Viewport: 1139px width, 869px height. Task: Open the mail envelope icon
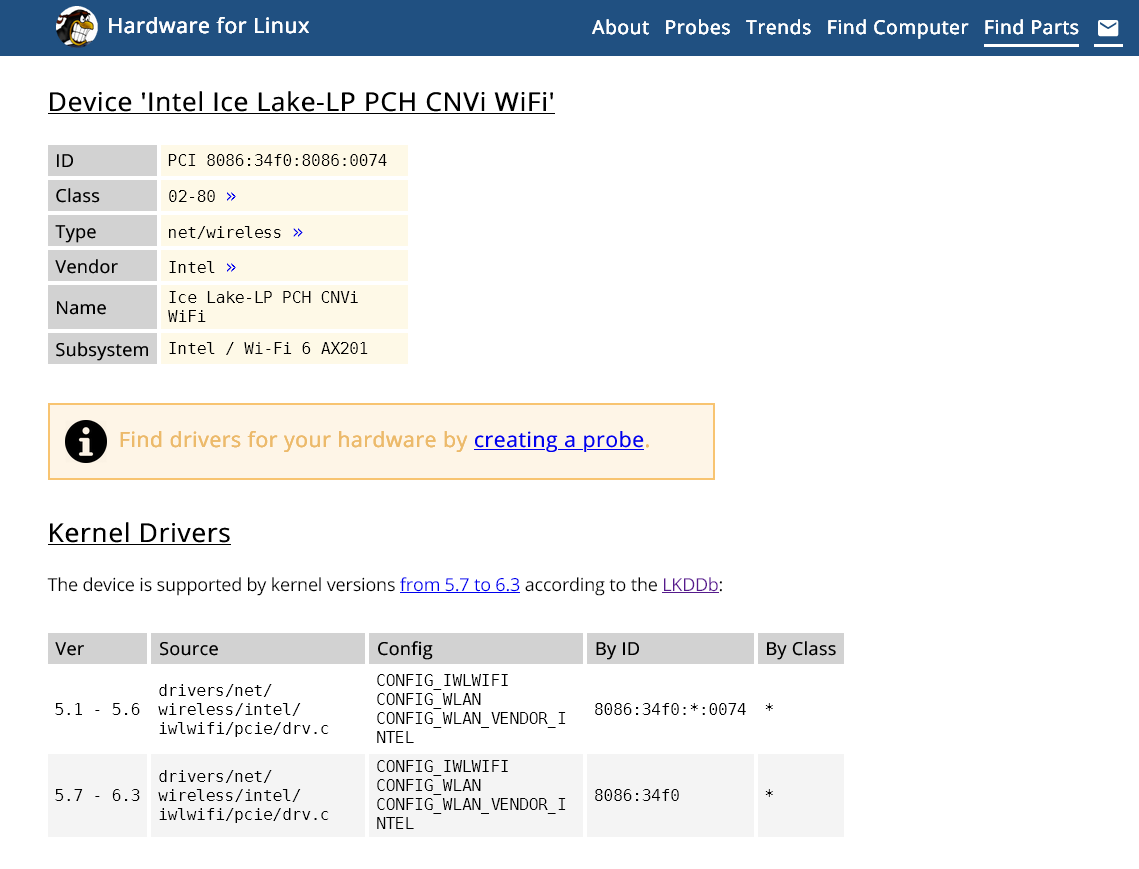point(1108,28)
